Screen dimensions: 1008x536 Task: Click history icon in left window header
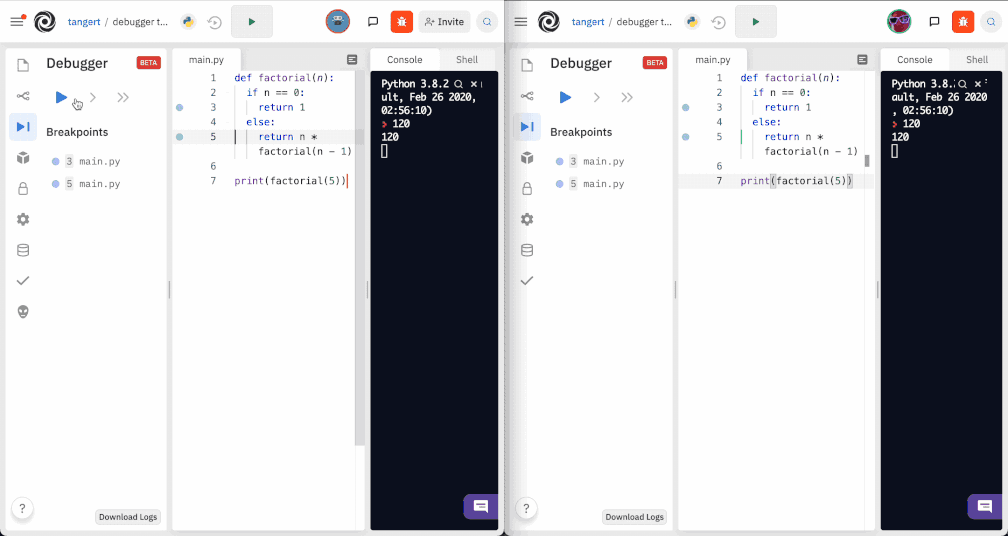(214, 21)
